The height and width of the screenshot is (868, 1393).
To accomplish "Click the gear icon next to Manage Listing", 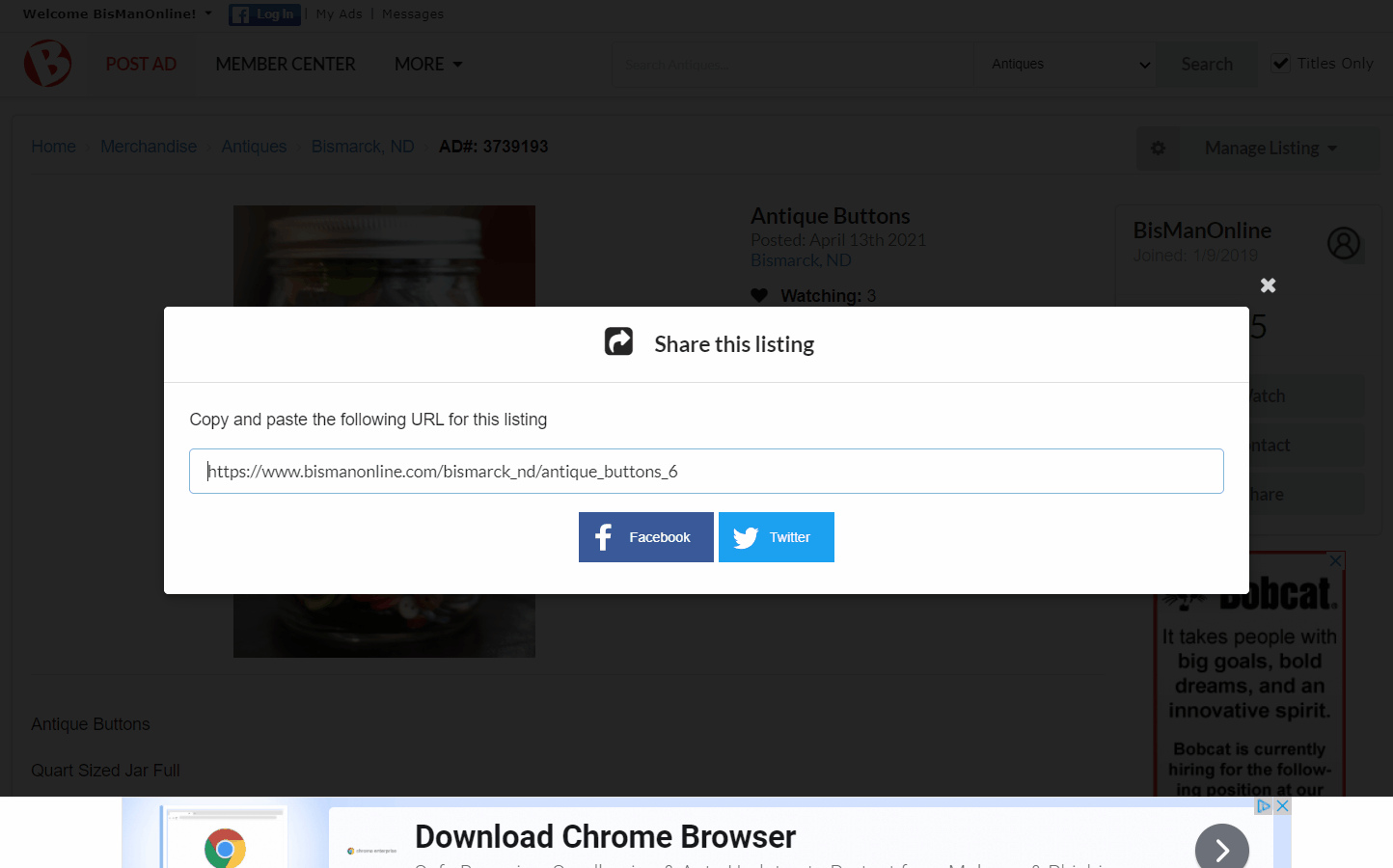I will tap(1158, 148).
